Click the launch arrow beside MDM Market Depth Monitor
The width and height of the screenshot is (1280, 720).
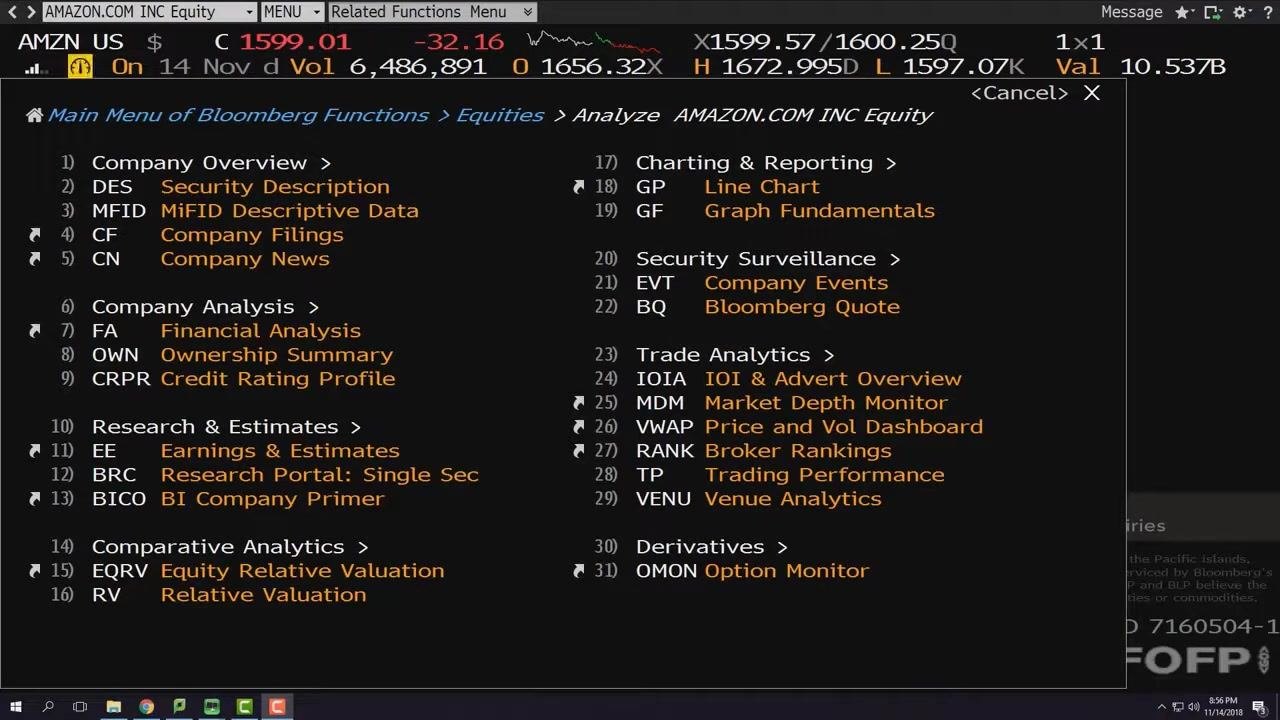coord(579,403)
